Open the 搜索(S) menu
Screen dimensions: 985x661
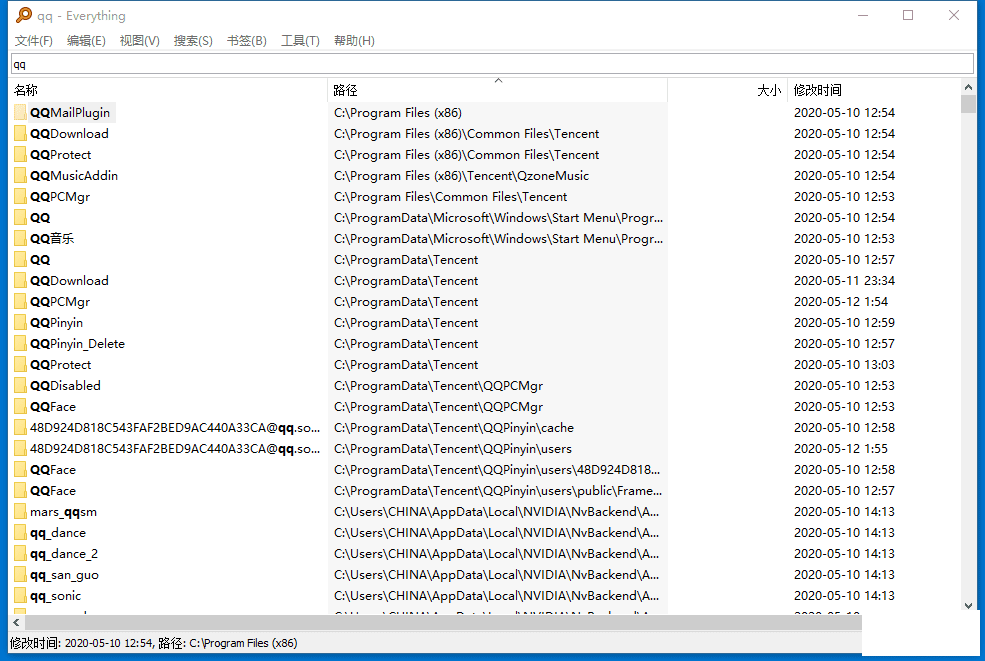193,41
